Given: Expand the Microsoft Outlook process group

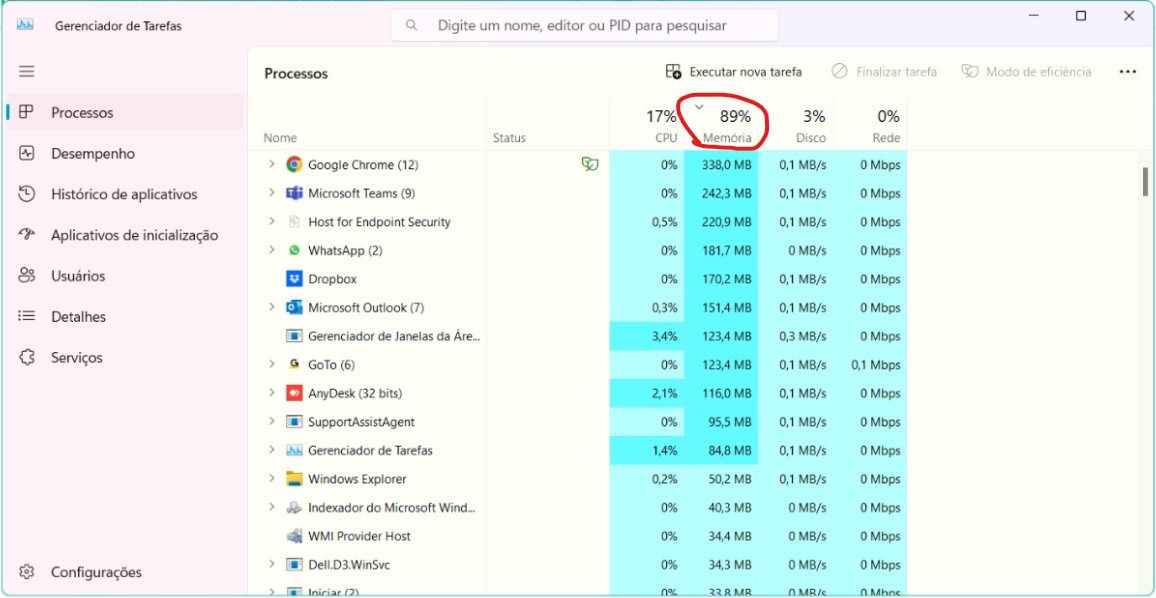Looking at the screenshot, I should [271, 307].
